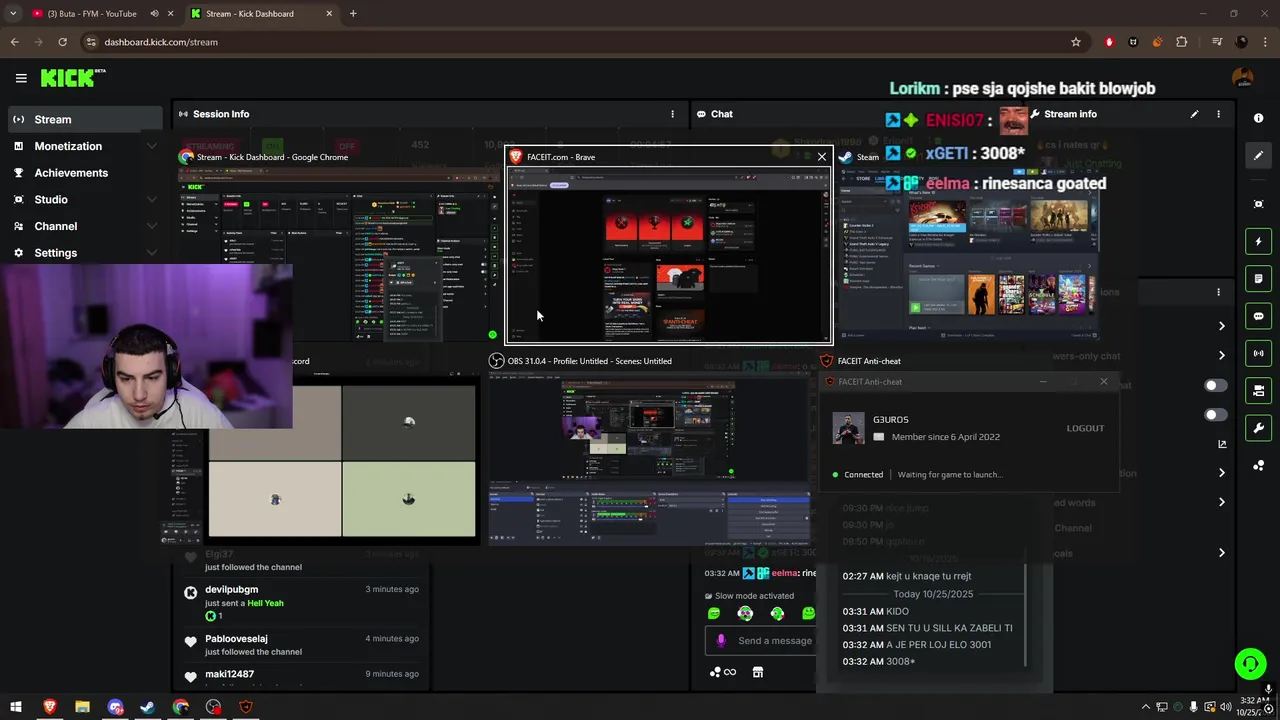
Task: Open the Chrome extensions puzzle icon
Action: [x=1182, y=42]
